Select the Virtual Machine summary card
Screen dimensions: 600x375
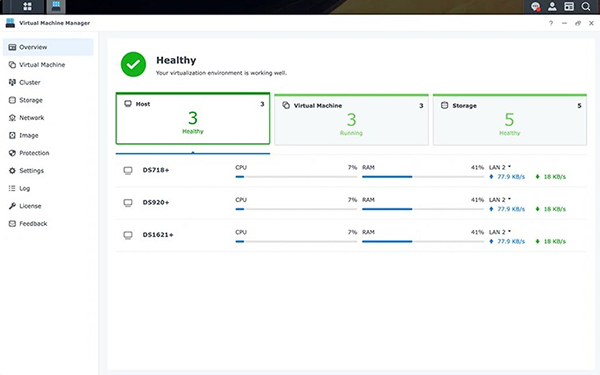pos(351,120)
